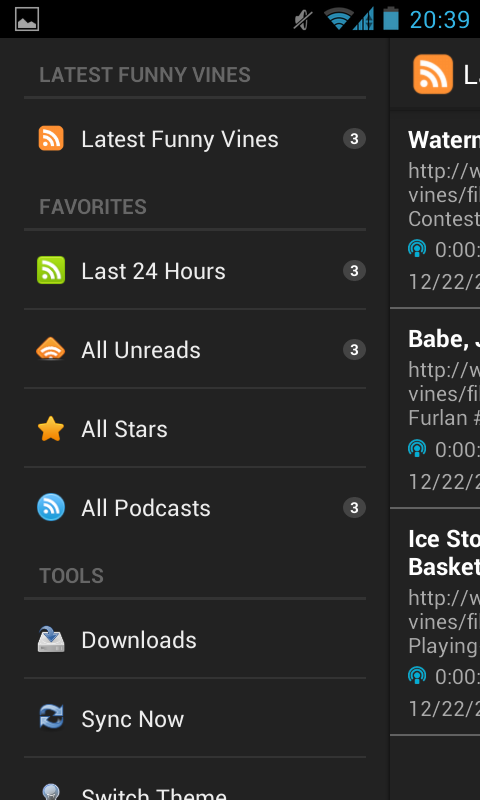Start Sync Now
The width and height of the screenshot is (480, 800).
195,718
